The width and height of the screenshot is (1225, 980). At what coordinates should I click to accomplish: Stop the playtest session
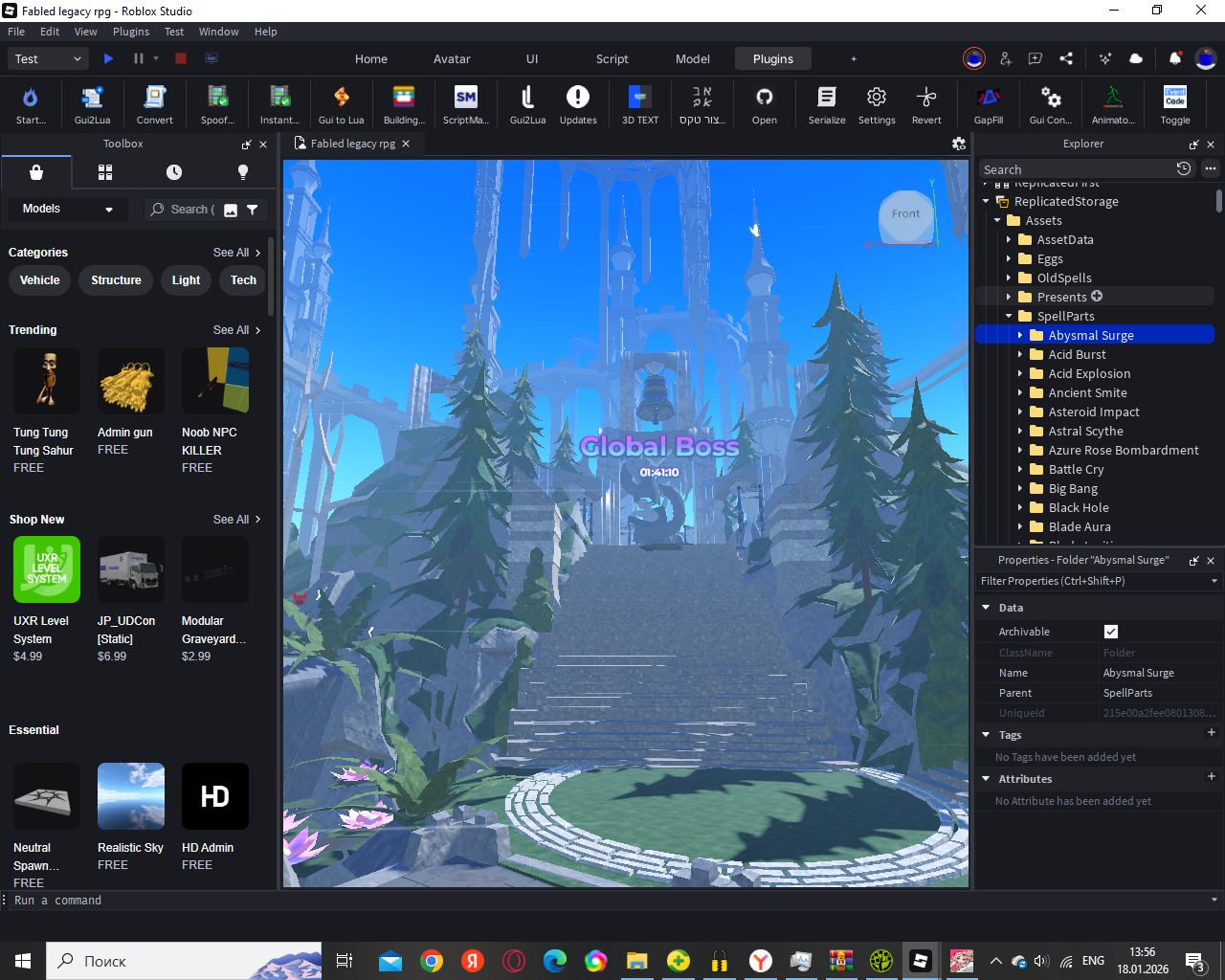pyautogui.click(x=181, y=58)
